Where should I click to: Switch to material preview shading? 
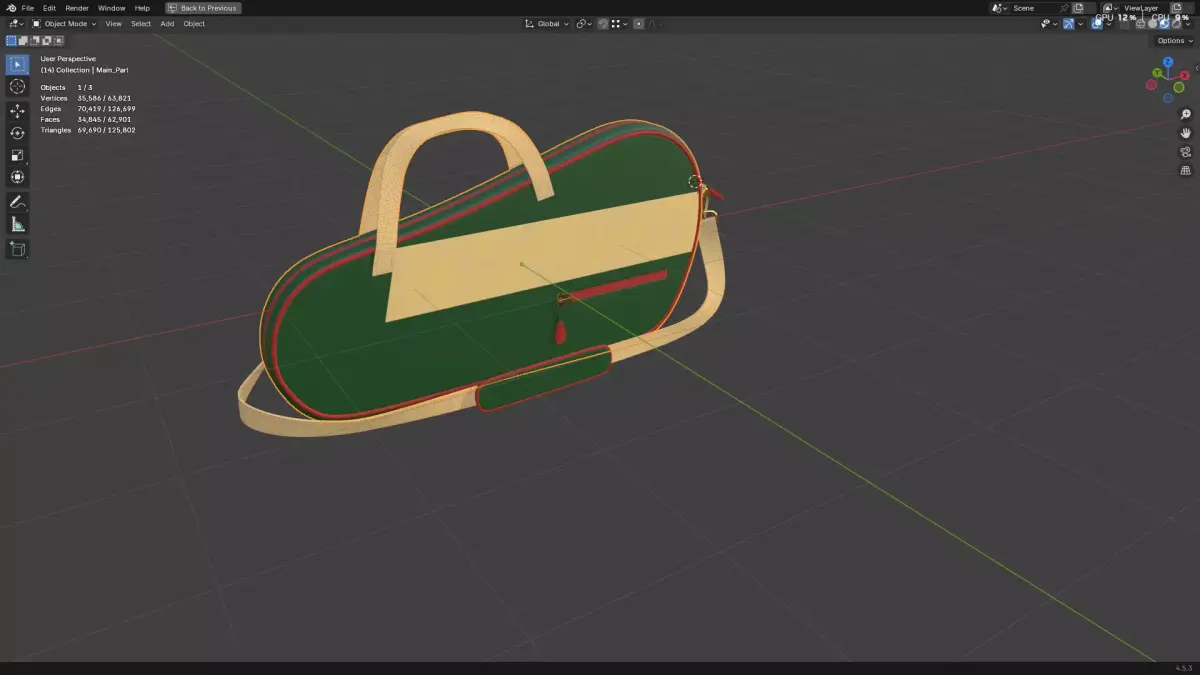point(1164,24)
